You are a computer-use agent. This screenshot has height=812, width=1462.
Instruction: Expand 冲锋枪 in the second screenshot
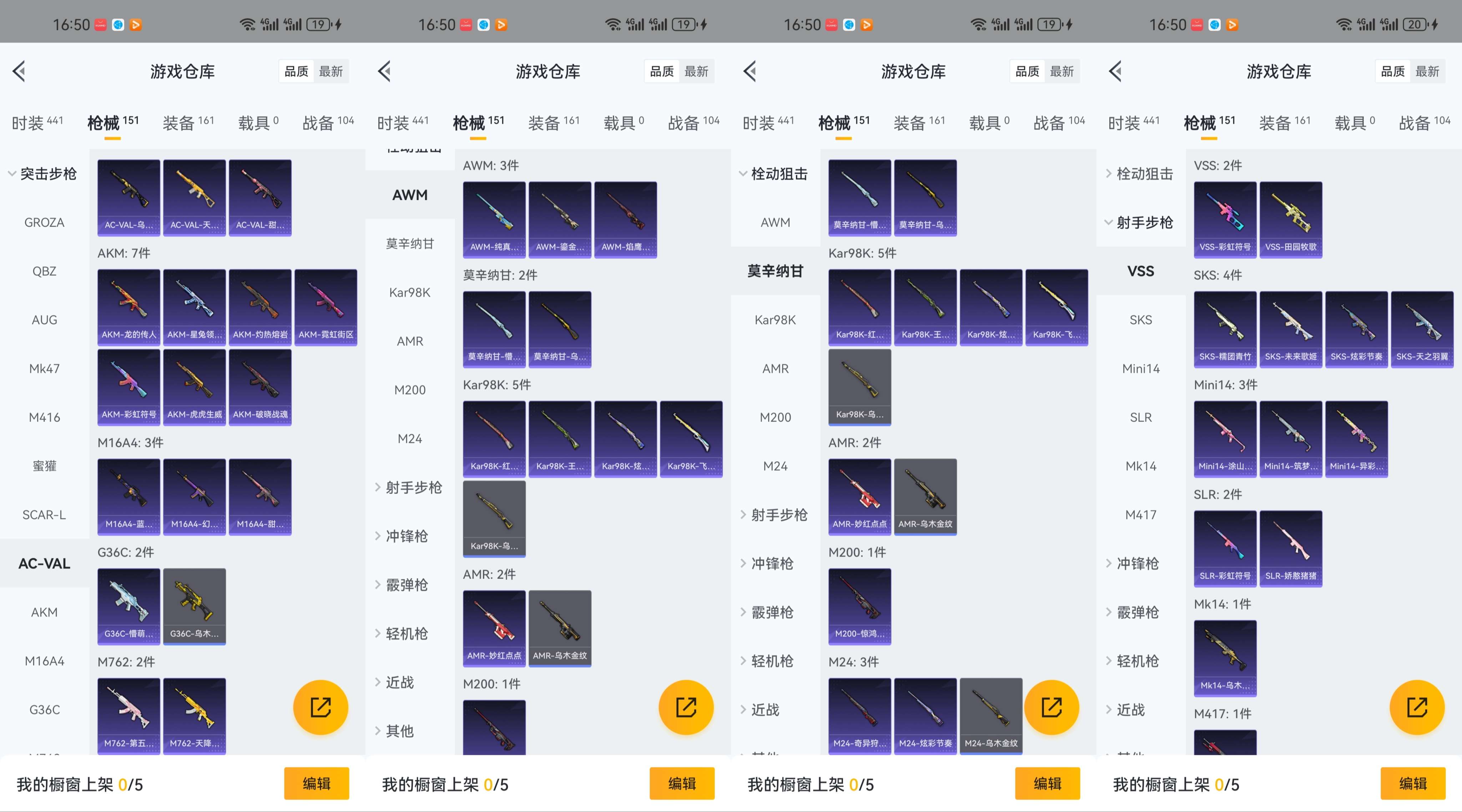[x=402, y=536]
